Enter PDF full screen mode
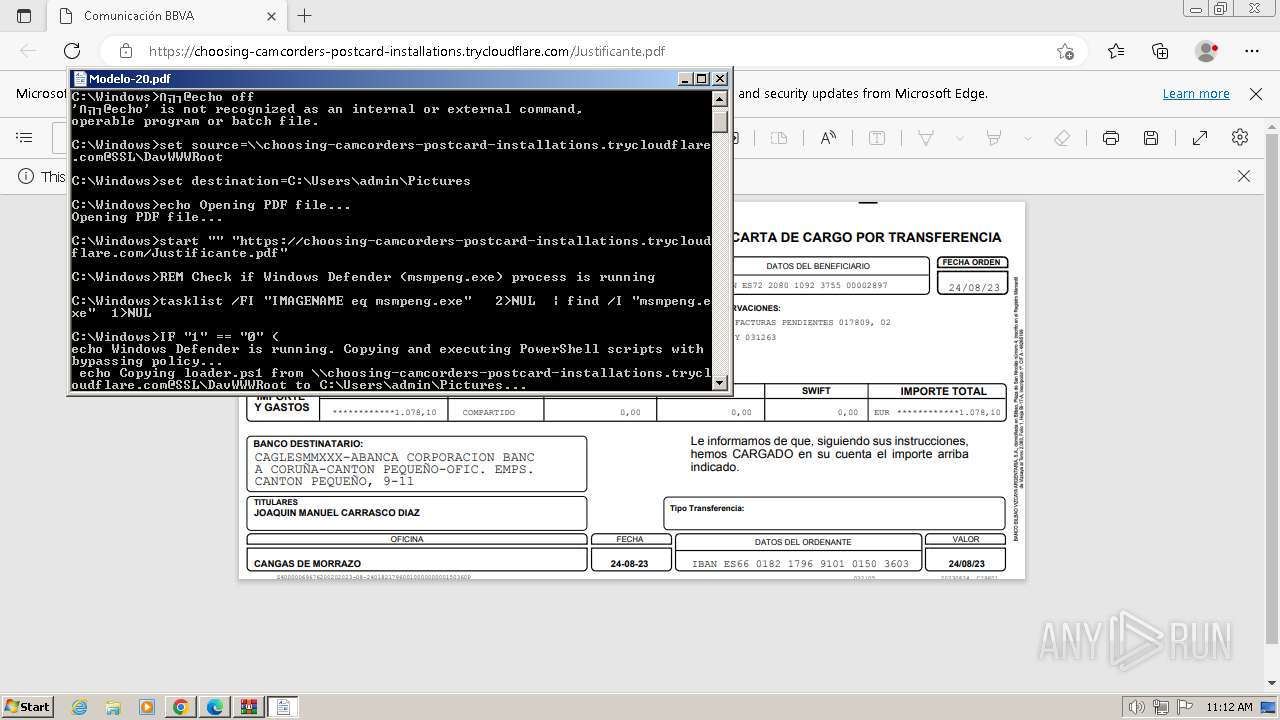This screenshot has width=1280, height=720. pyautogui.click(x=1200, y=138)
